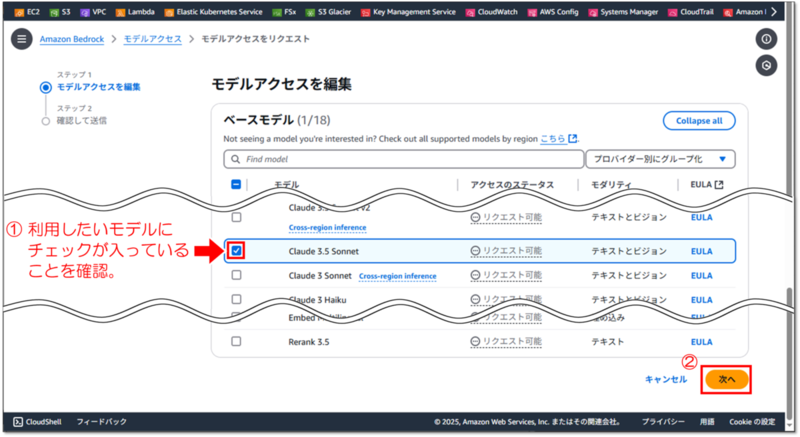
Task: Open the FSx service shortcut
Action: [x=284, y=12]
